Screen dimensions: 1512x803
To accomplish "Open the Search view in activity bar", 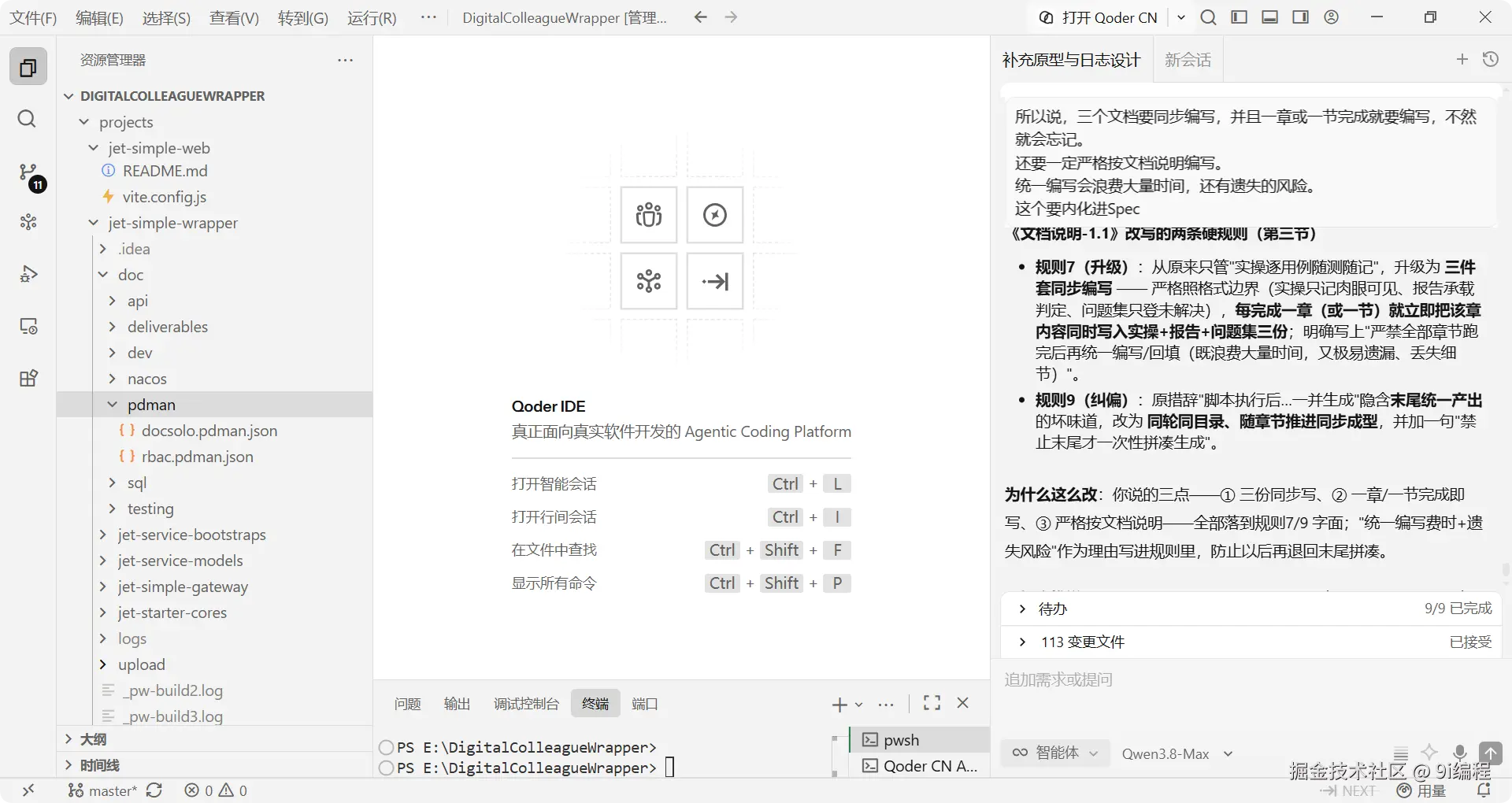I will pos(27,119).
